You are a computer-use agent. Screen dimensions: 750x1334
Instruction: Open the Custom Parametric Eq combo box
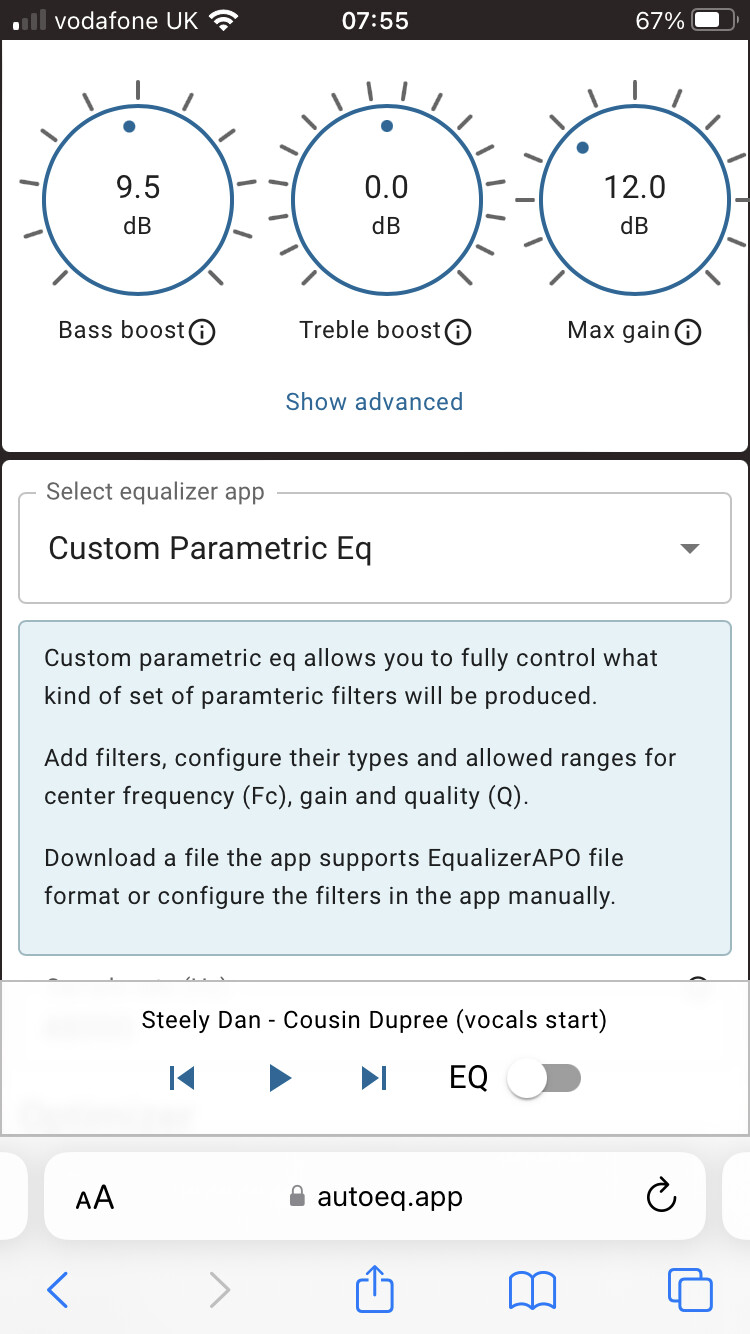(375, 548)
